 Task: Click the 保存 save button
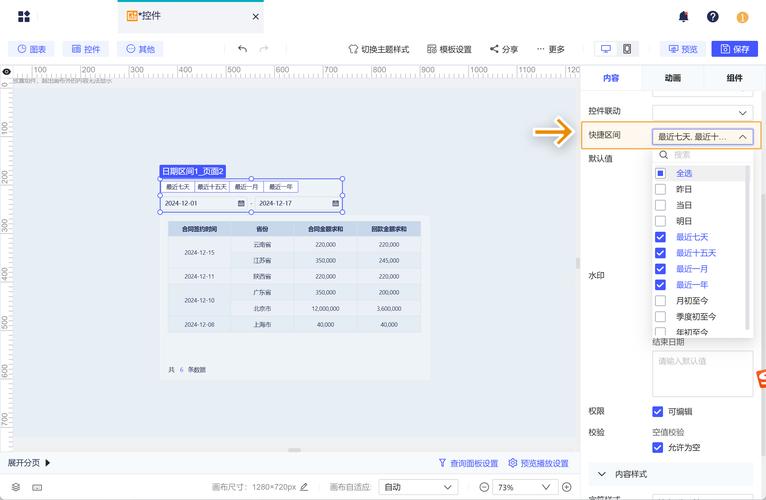[x=734, y=49]
